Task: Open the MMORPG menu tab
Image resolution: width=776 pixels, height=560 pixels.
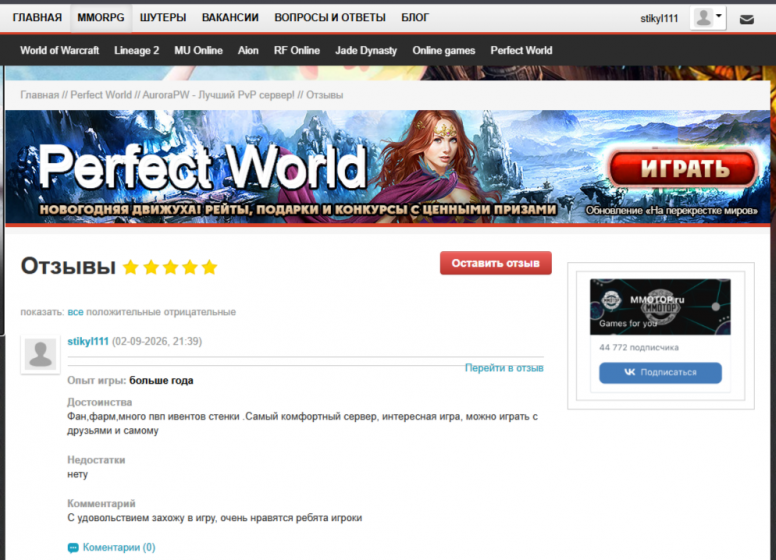Action: 101,18
